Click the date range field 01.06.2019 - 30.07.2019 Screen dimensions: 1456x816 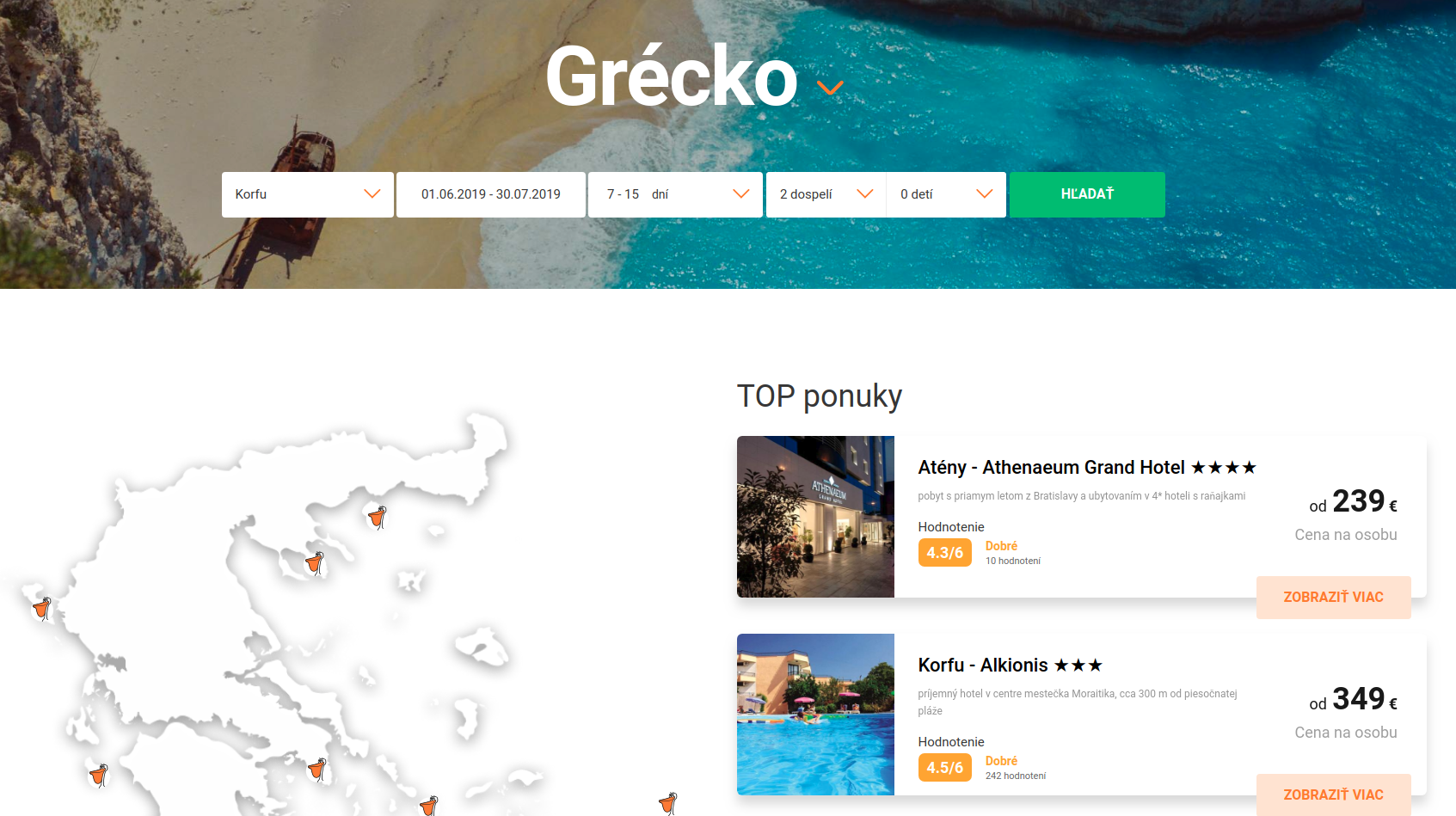coord(491,194)
